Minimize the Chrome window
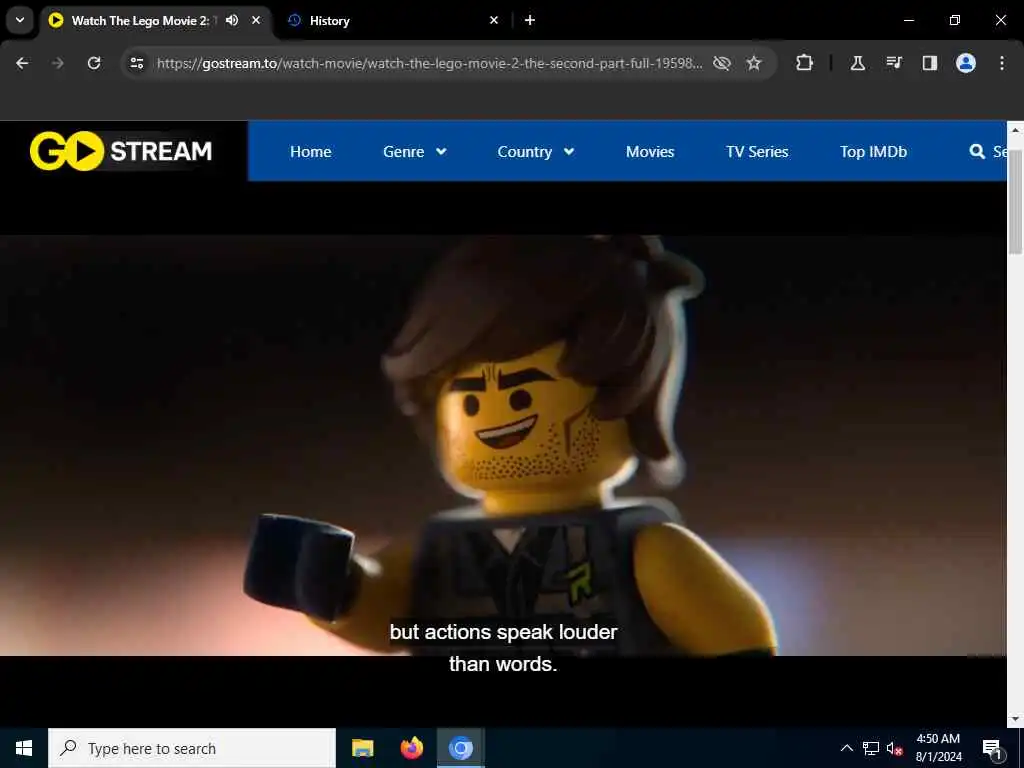1024x768 pixels. click(908, 20)
